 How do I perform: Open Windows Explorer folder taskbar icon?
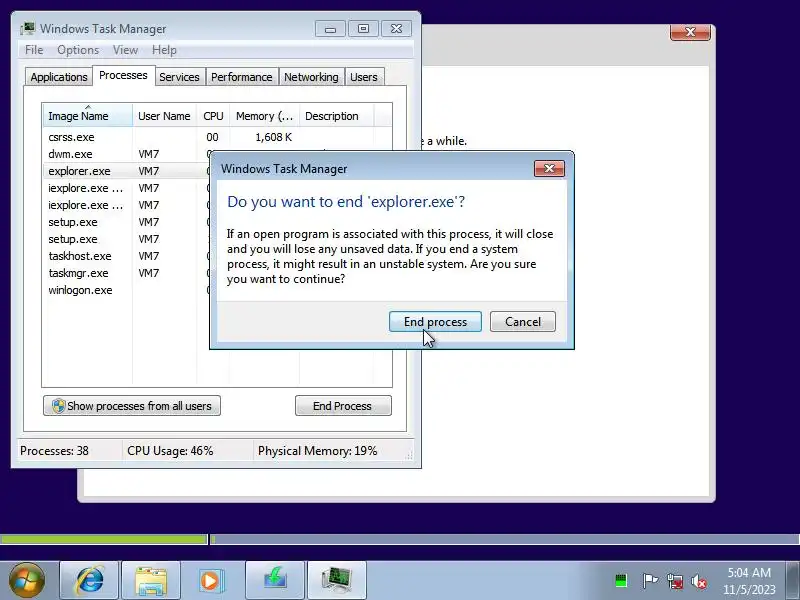click(151, 580)
